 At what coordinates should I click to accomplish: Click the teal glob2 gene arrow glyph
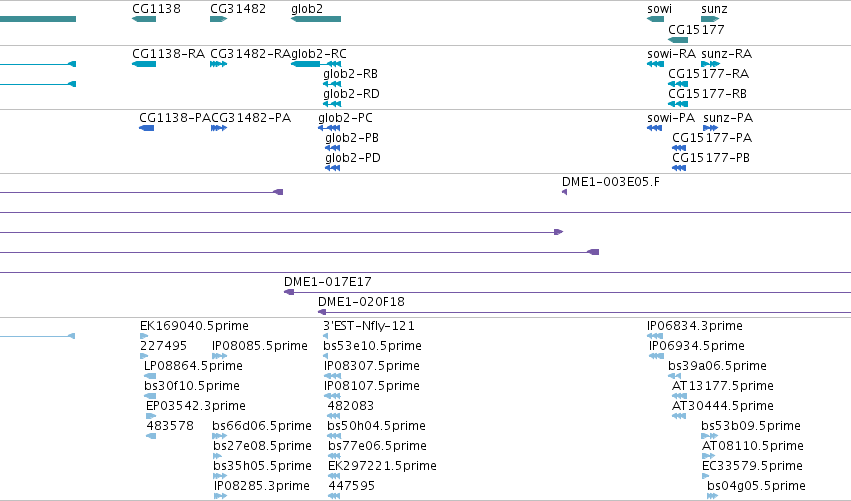[316, 19]
